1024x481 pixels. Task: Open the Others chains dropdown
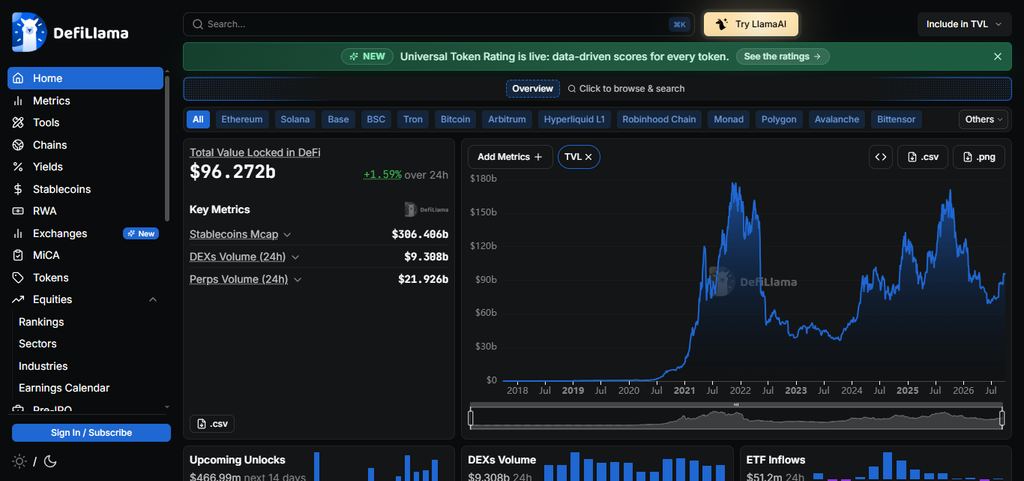(984, 119)
